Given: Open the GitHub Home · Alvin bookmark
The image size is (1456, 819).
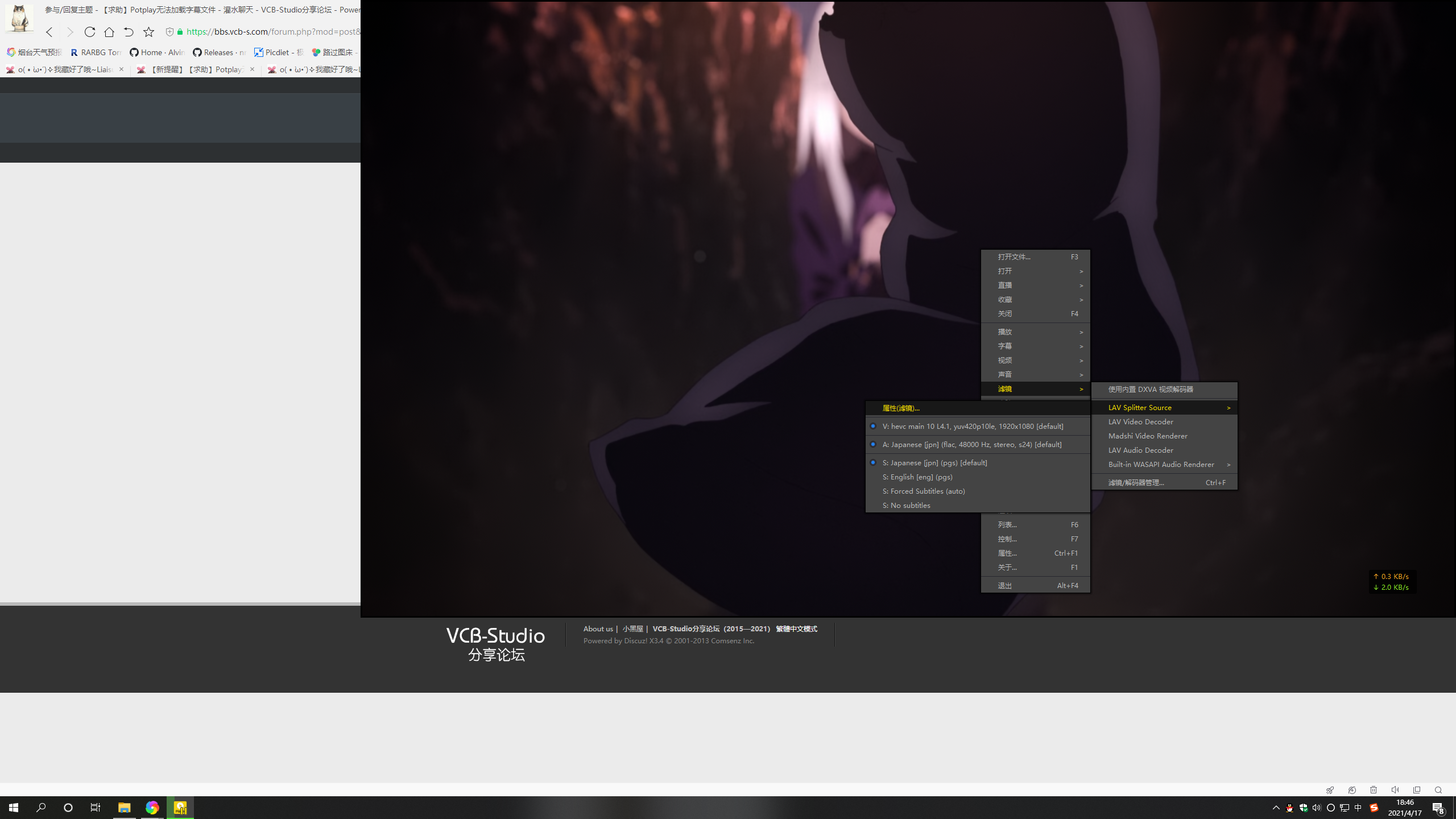Looking at the screenshot, I should [158, 52].
